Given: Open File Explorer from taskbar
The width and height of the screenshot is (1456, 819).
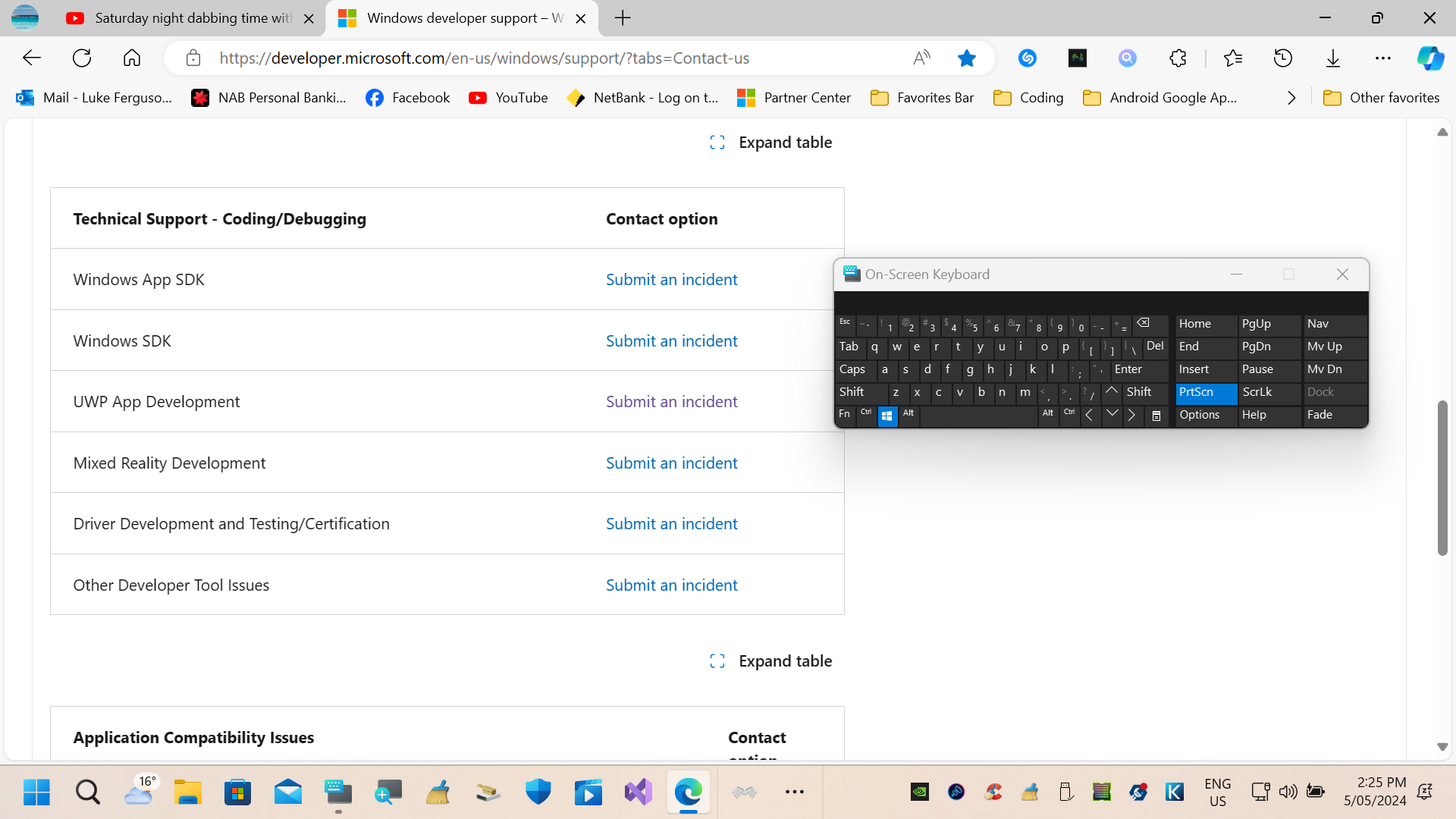Looking at the screenshot, I should (x=187, y=792).
